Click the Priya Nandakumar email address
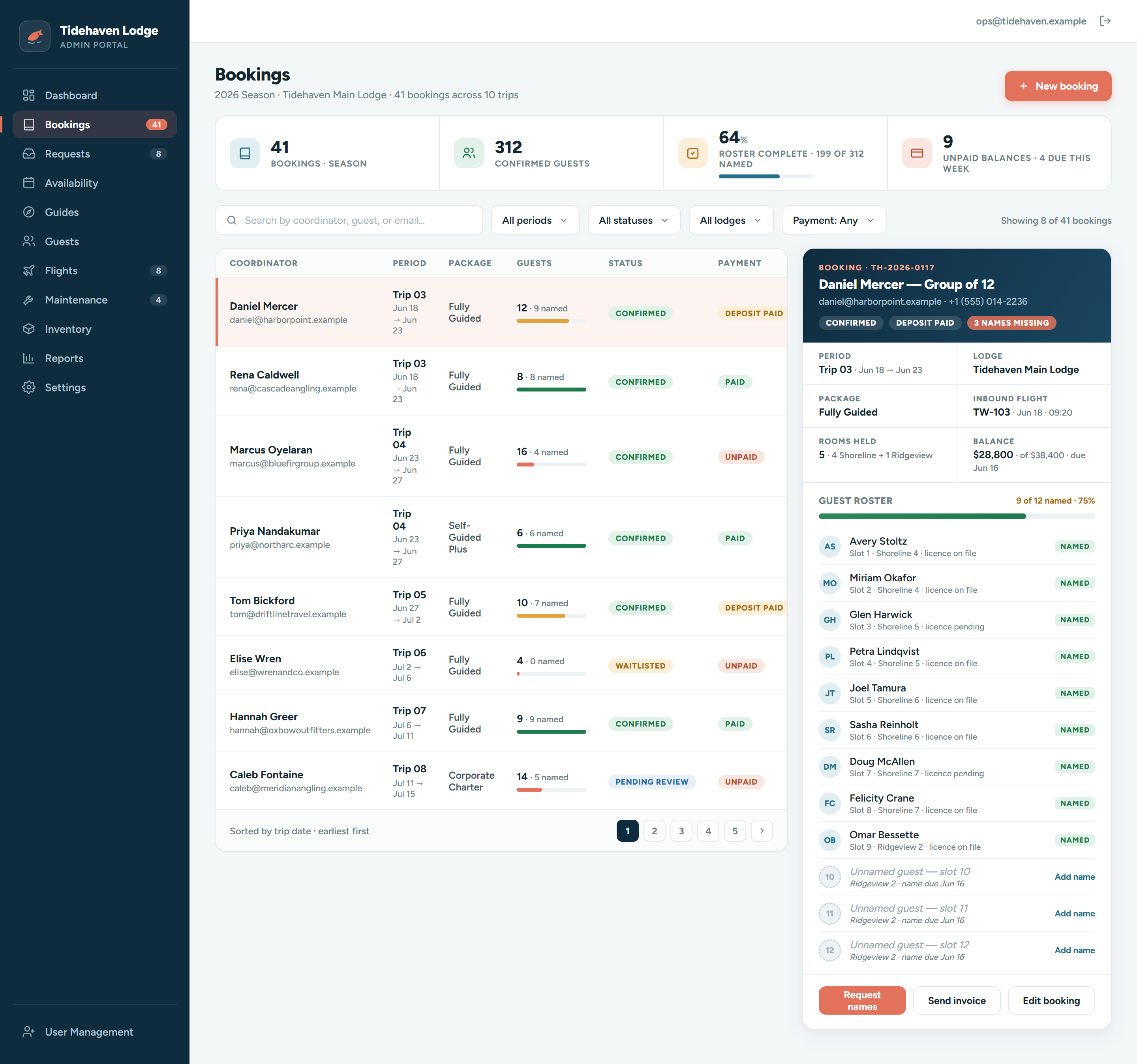The height and width of the screenshot is (1064, 1137). click(279, 544)
